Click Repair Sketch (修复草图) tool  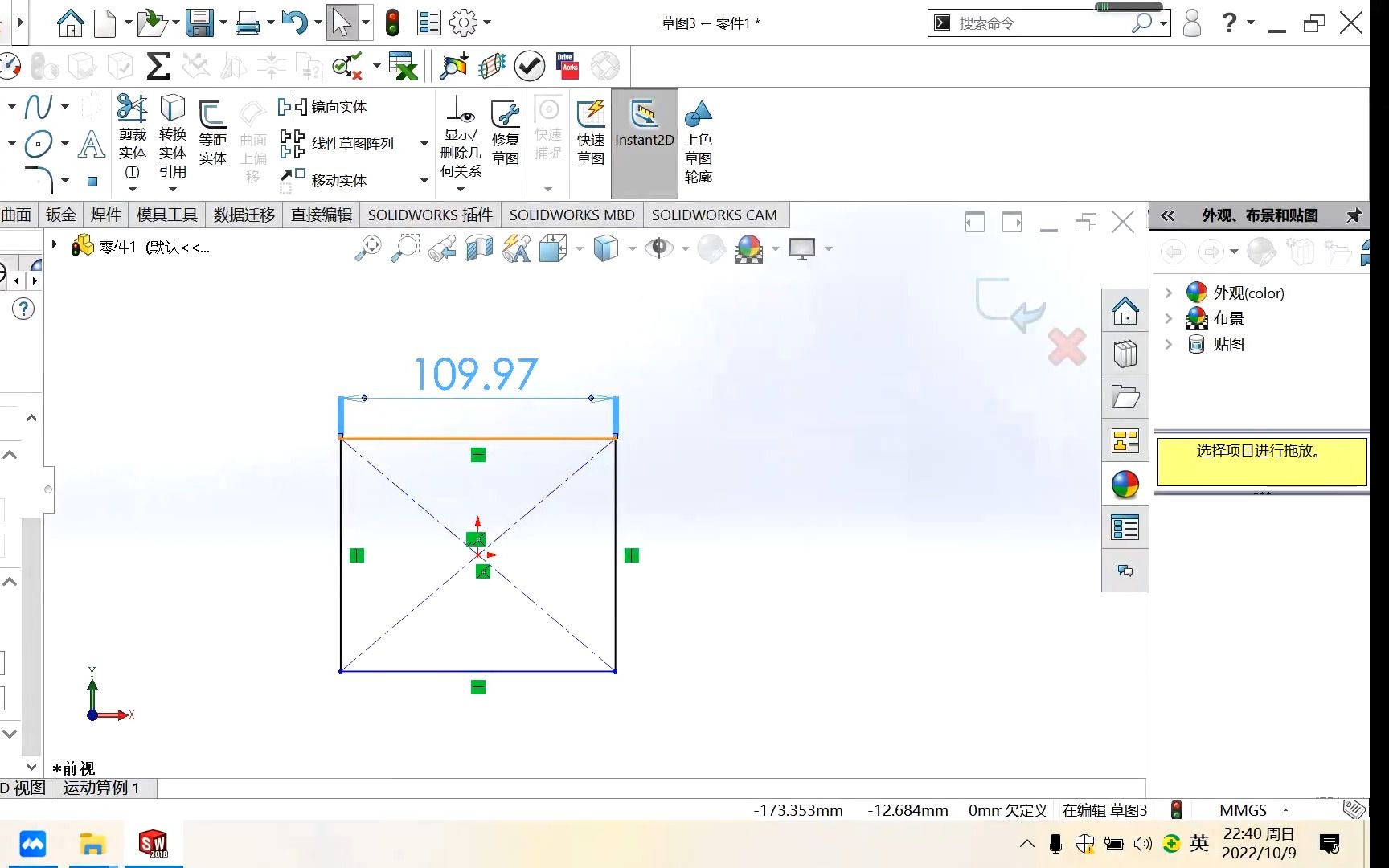[x=506, y=133]
